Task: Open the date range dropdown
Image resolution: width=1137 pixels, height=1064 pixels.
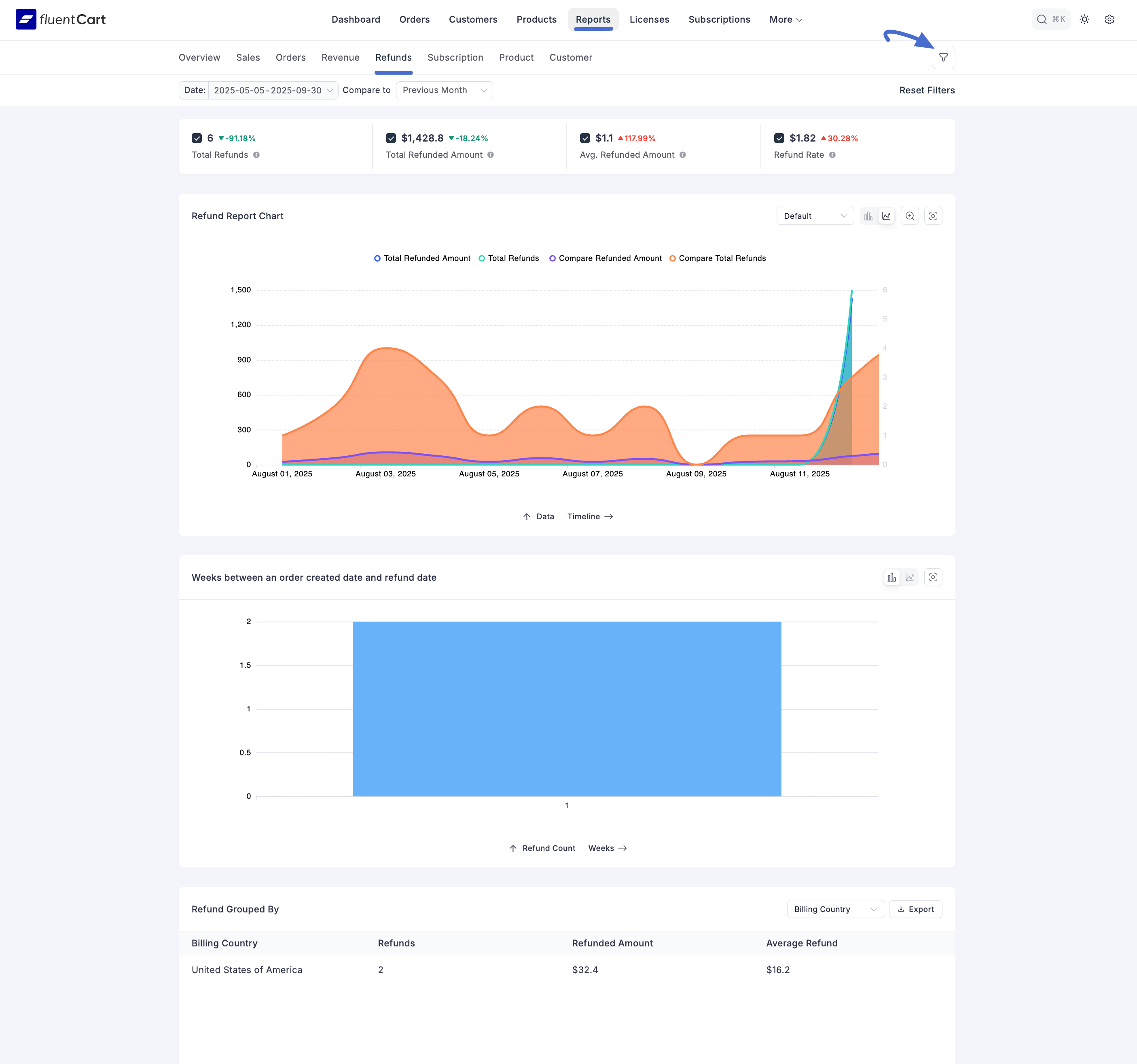Action: pos(272,90)
